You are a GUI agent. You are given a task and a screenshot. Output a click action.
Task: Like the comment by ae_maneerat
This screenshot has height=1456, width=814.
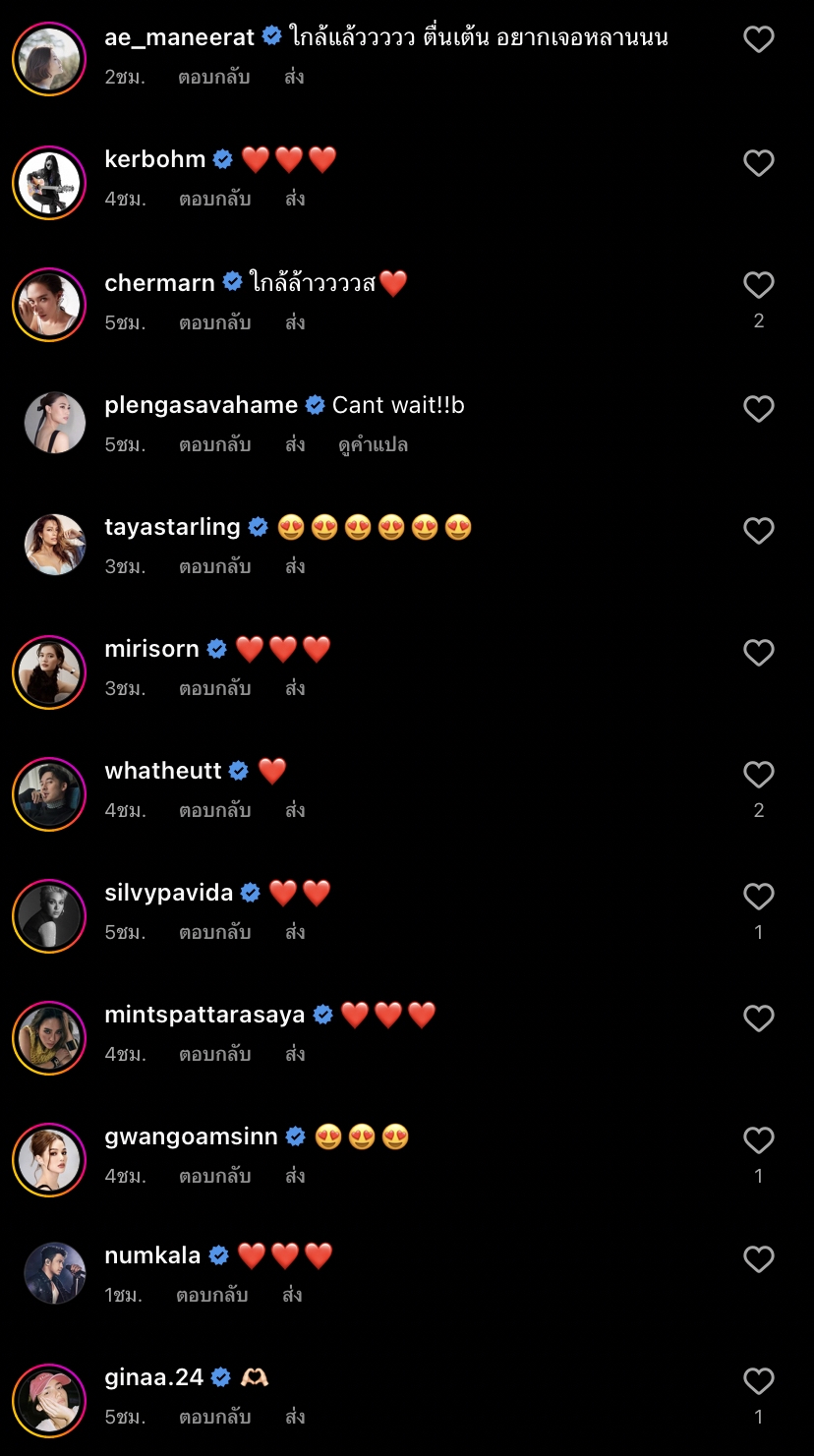[x=758, y=40]
